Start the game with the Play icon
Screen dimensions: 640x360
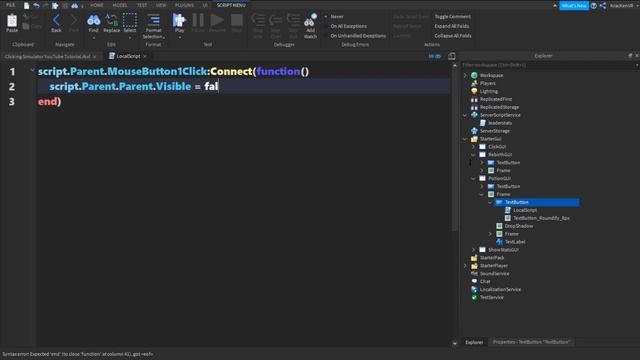pyautogui.click(x=179, y=20)
